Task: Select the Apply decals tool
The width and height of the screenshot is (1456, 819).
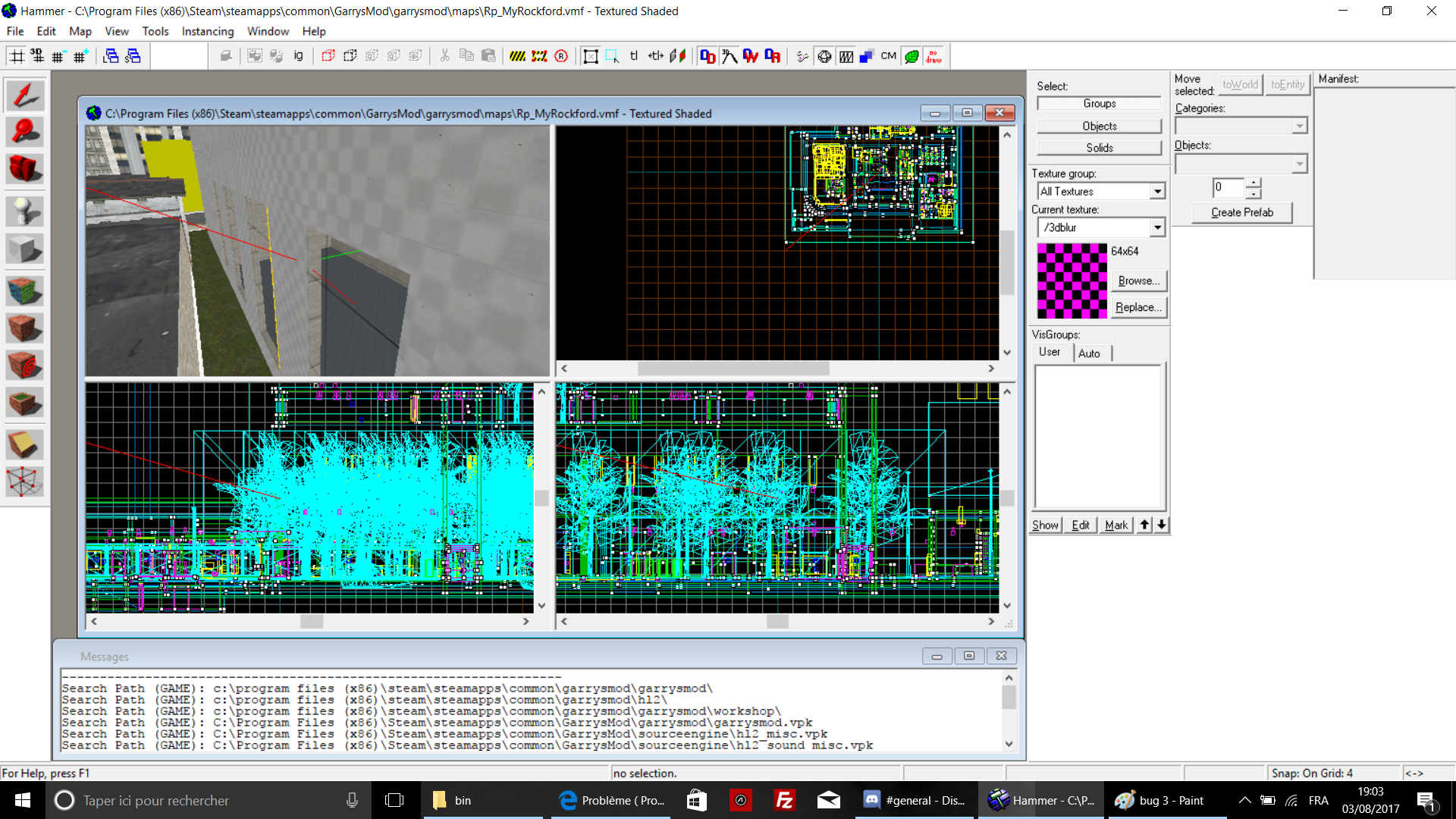Action: point(24,366)
